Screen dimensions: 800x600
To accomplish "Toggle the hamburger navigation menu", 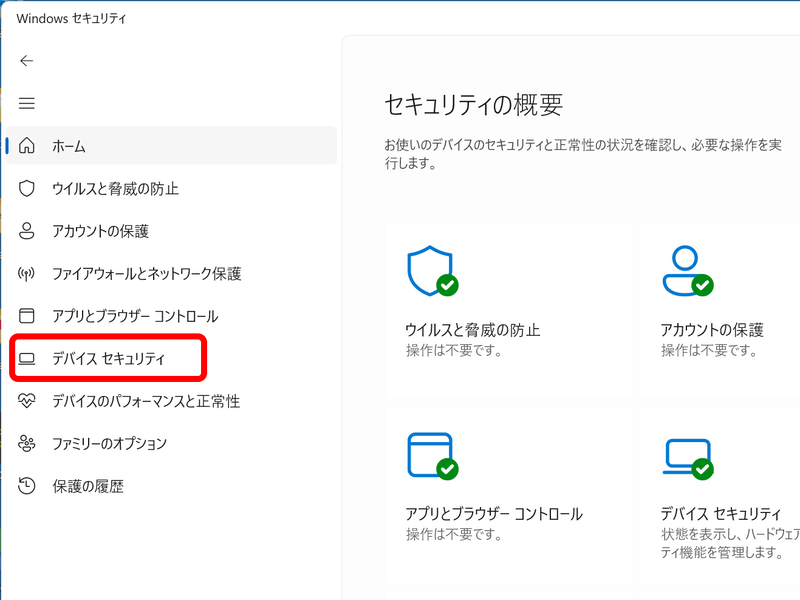I will (x=27, y=104).
